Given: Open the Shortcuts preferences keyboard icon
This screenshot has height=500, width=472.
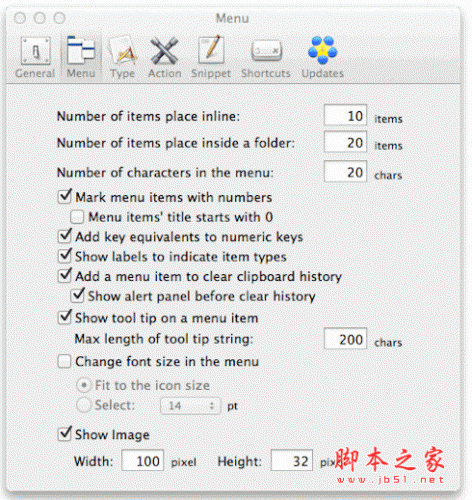Looking at the screenshot, I should point(266,51).
